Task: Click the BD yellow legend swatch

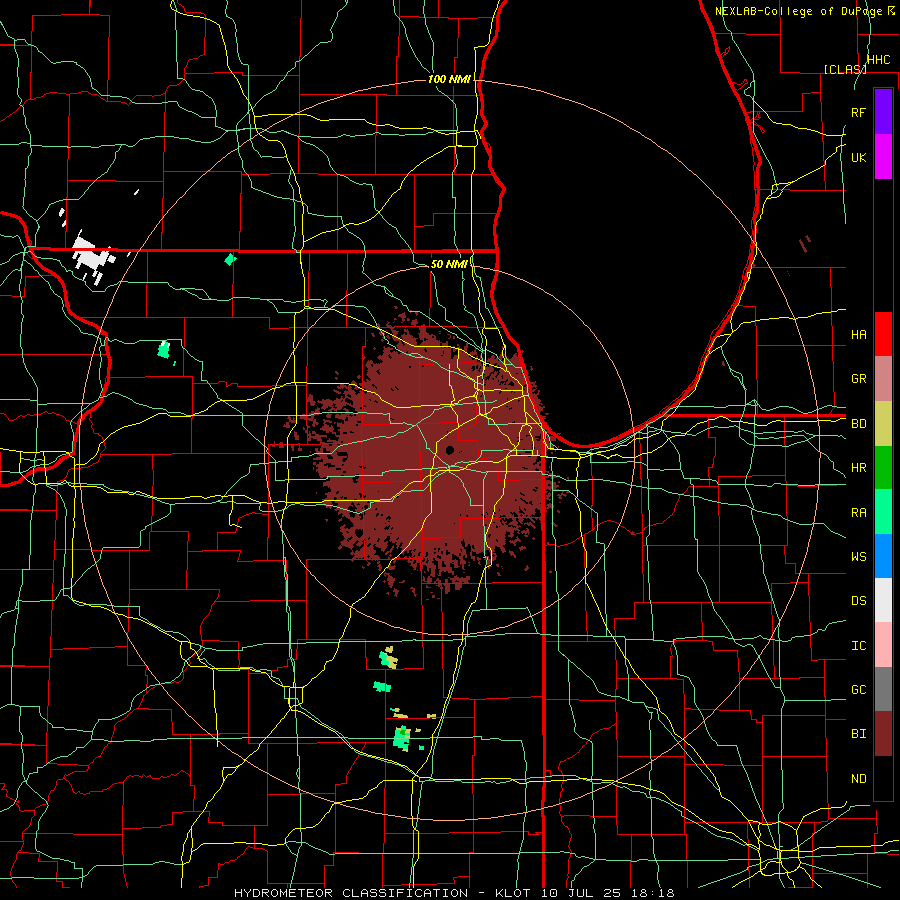Action: coord(883,424)
